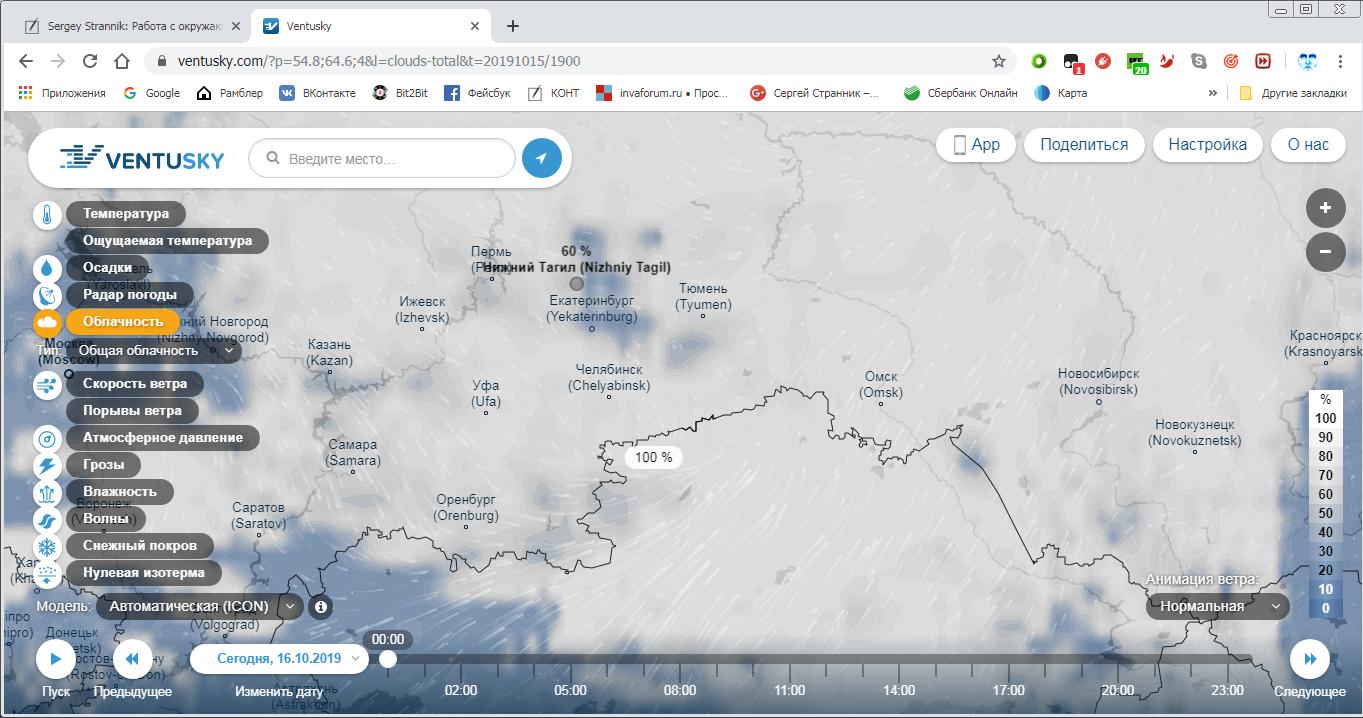Start playback with the Пуск button
This screenshot has width=1363, height=718.
[x=56, y=658]
